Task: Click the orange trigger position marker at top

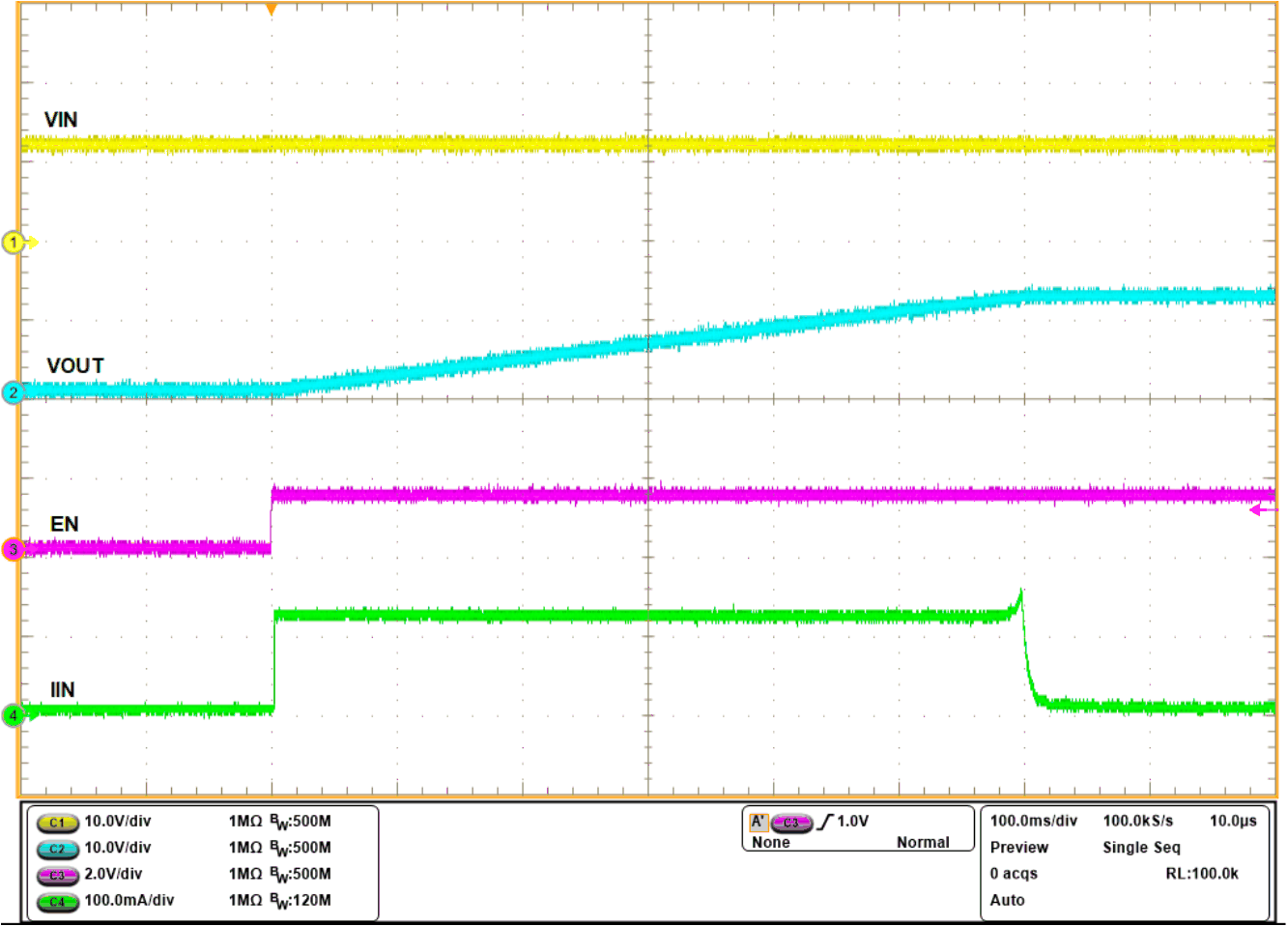Action: coord(272,10)
